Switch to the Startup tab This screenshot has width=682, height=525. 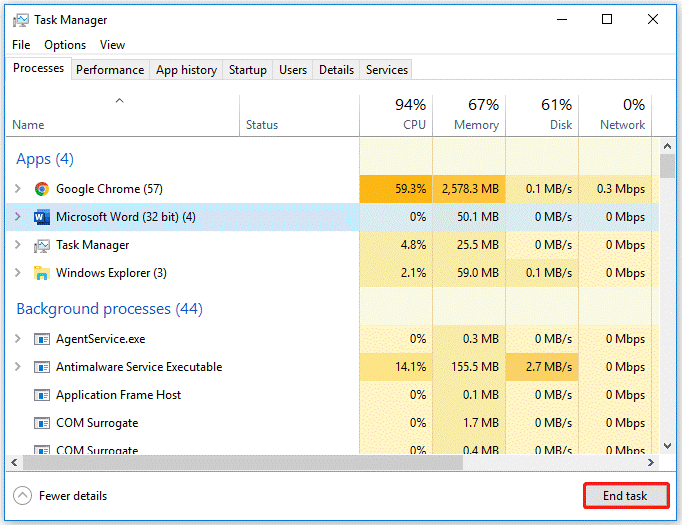(248, 70)
